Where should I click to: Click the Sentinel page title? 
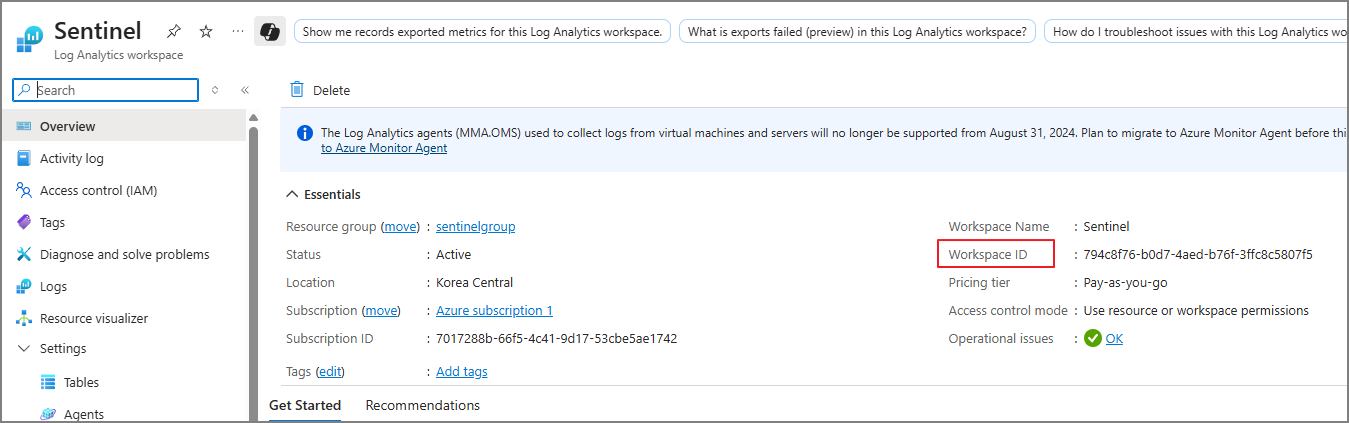click(x=98, y=31)
